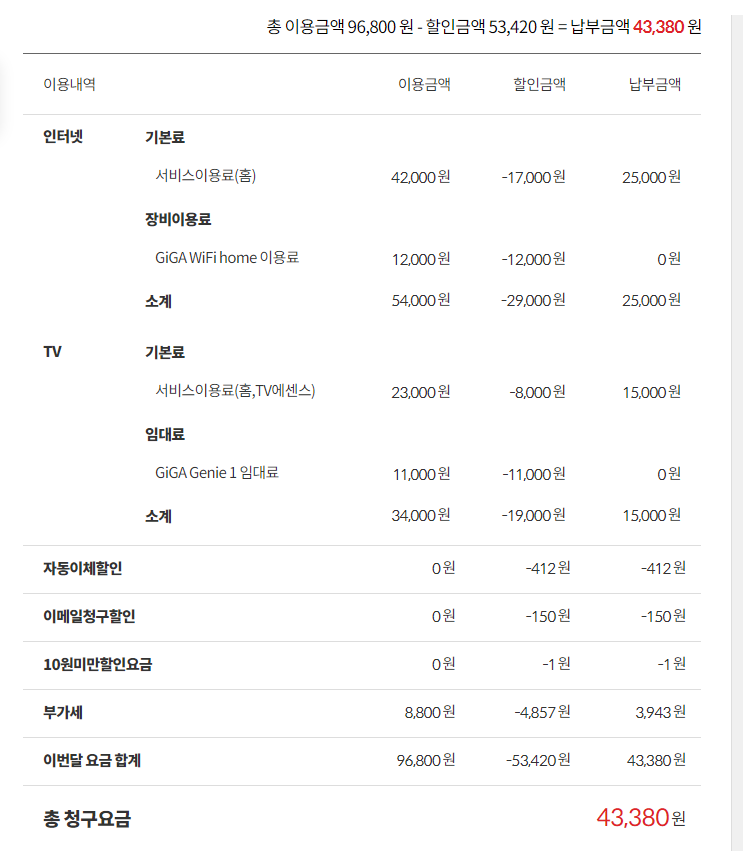Click the 납부금액 column header
This screenshot has height=851, width=743.
click(x=654, y=84)
